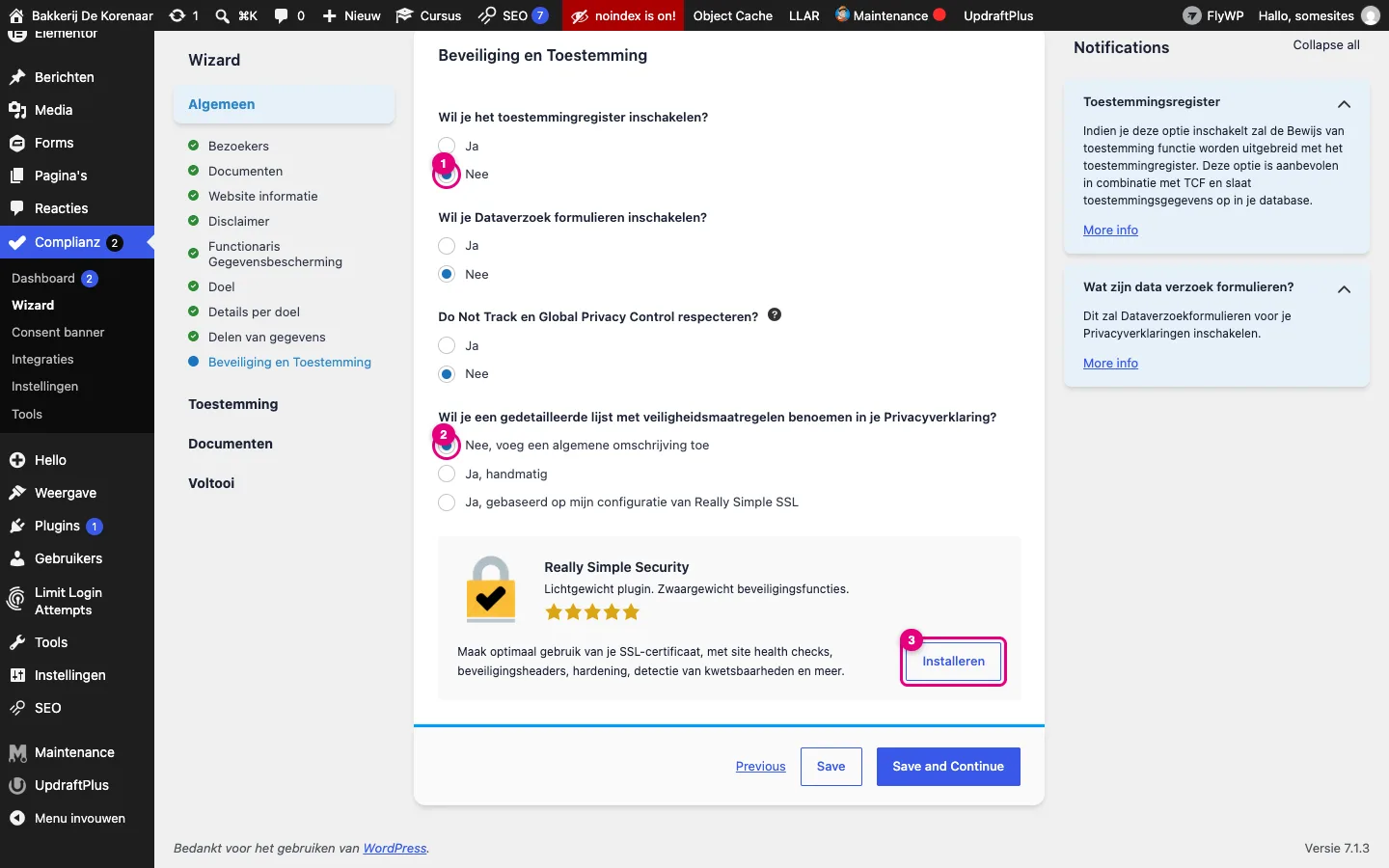Click the Gebruikers user icon
The height and width of the screenshot is (868, 1389).
tap(17, 558)
